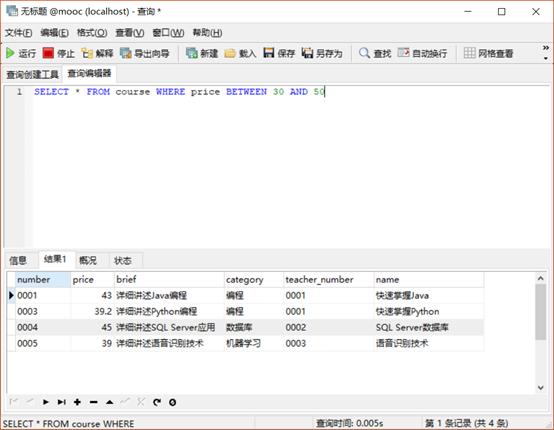Open the Explain (解释) tool
This screenshot has width=554, height=430.
pyautogui.click(x=97, y=53)
